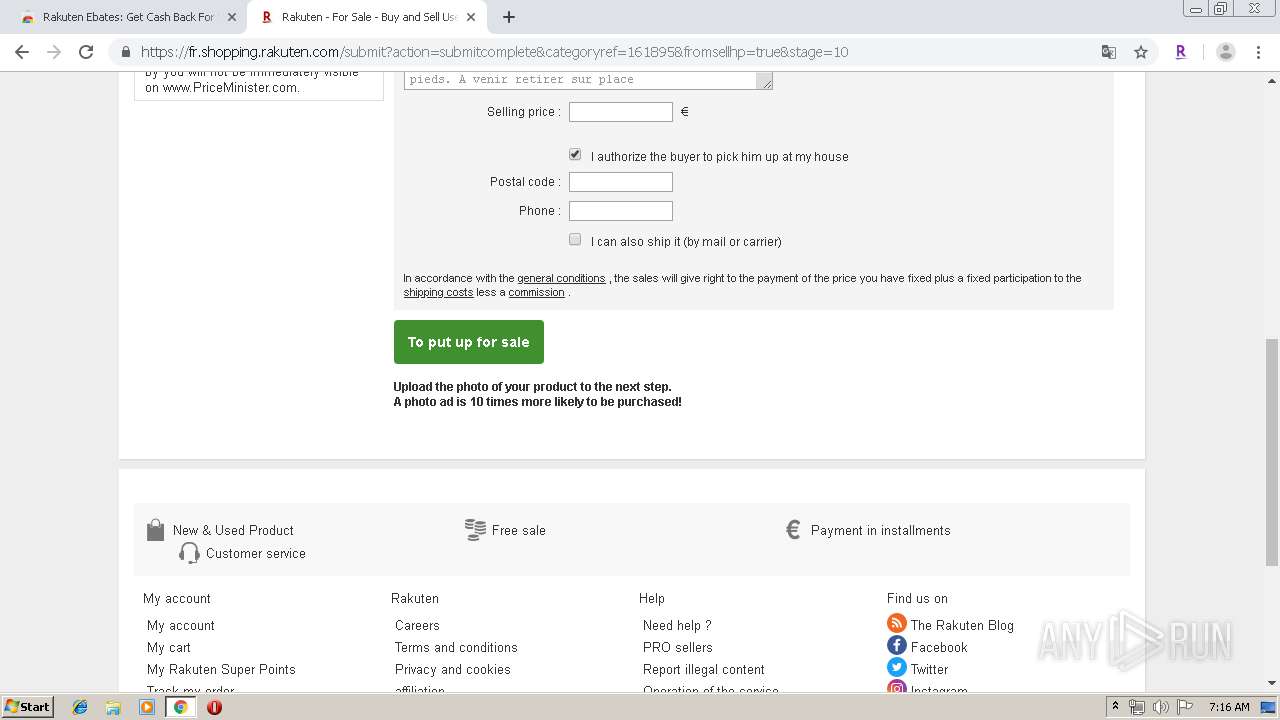Open the general conditions link
The image size is (1280, 720).
561,278
